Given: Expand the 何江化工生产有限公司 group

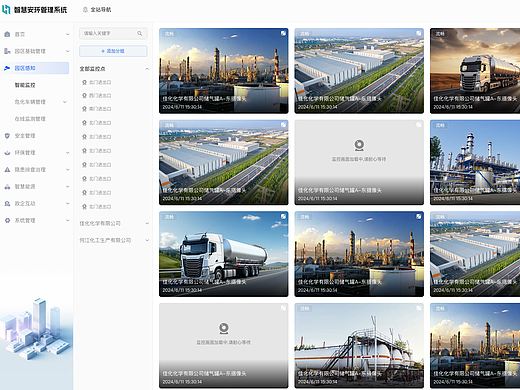Looking at the screenshot, I should [x=147, y=240].
